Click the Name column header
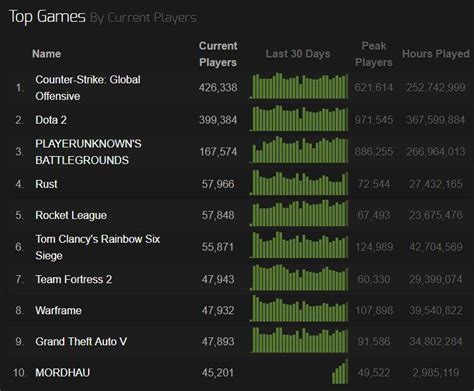Image resolution: width=474 pixels, height=391 pixels. (x=46, y=54)
